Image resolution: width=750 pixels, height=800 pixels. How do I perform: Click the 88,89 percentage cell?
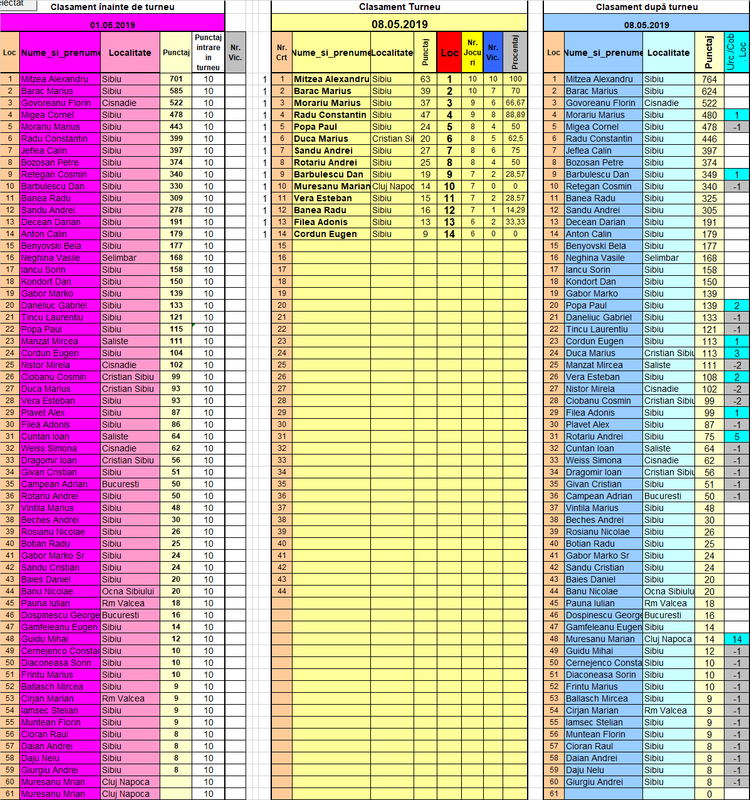click(515, 115)
